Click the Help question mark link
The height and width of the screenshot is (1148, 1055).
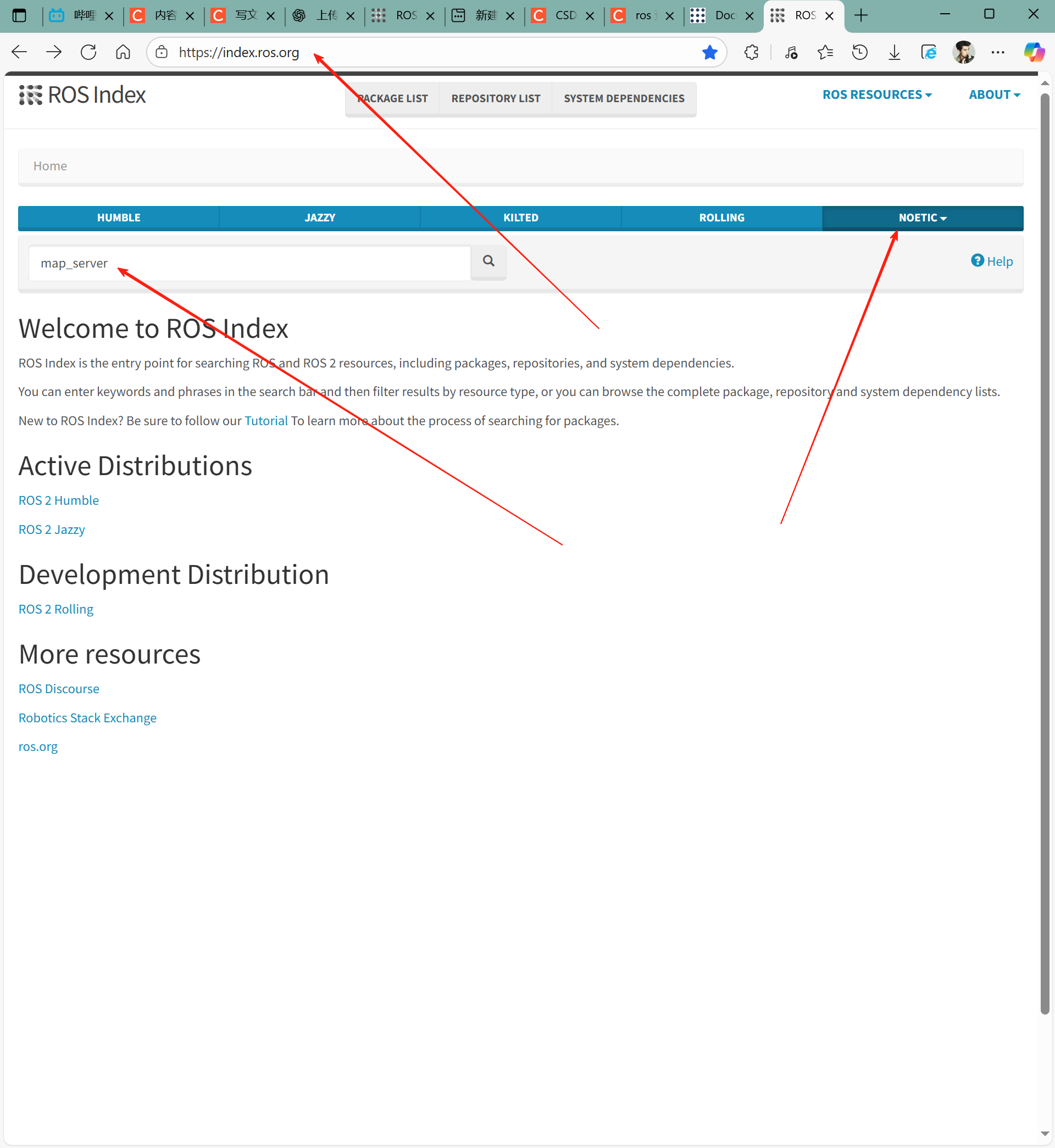(x=992, y=261)
